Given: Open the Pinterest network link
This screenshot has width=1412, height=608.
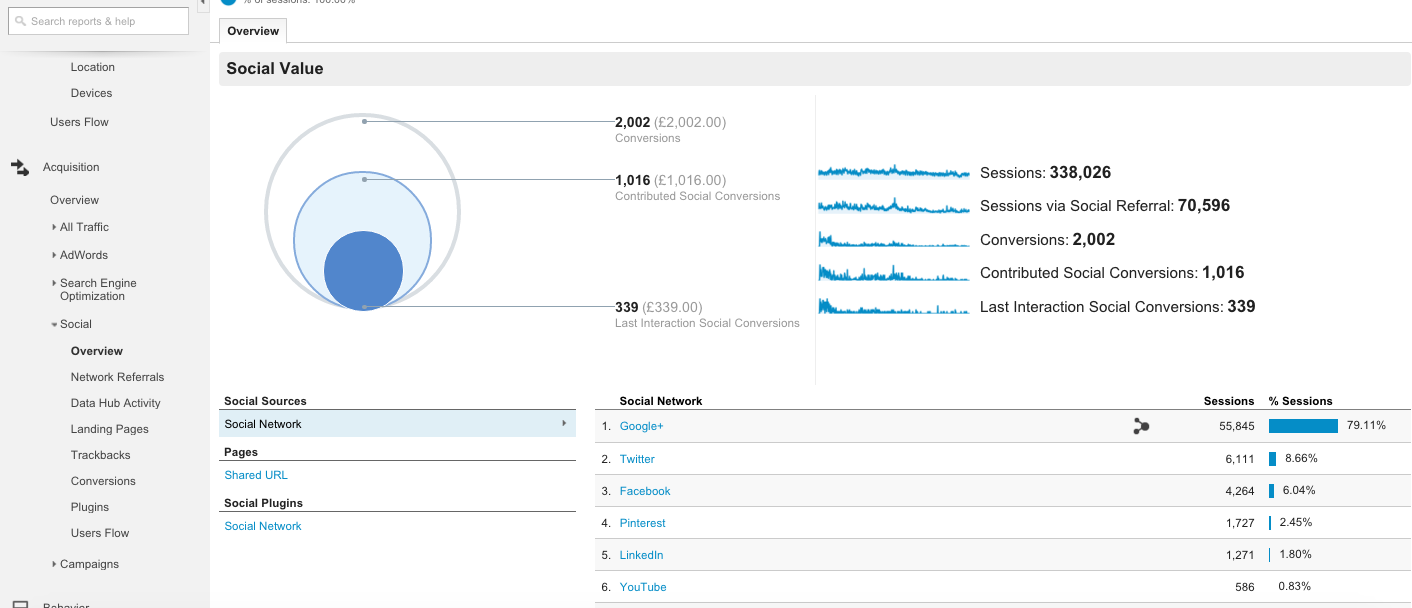Looking at the screenshot, I should (642, 523).
